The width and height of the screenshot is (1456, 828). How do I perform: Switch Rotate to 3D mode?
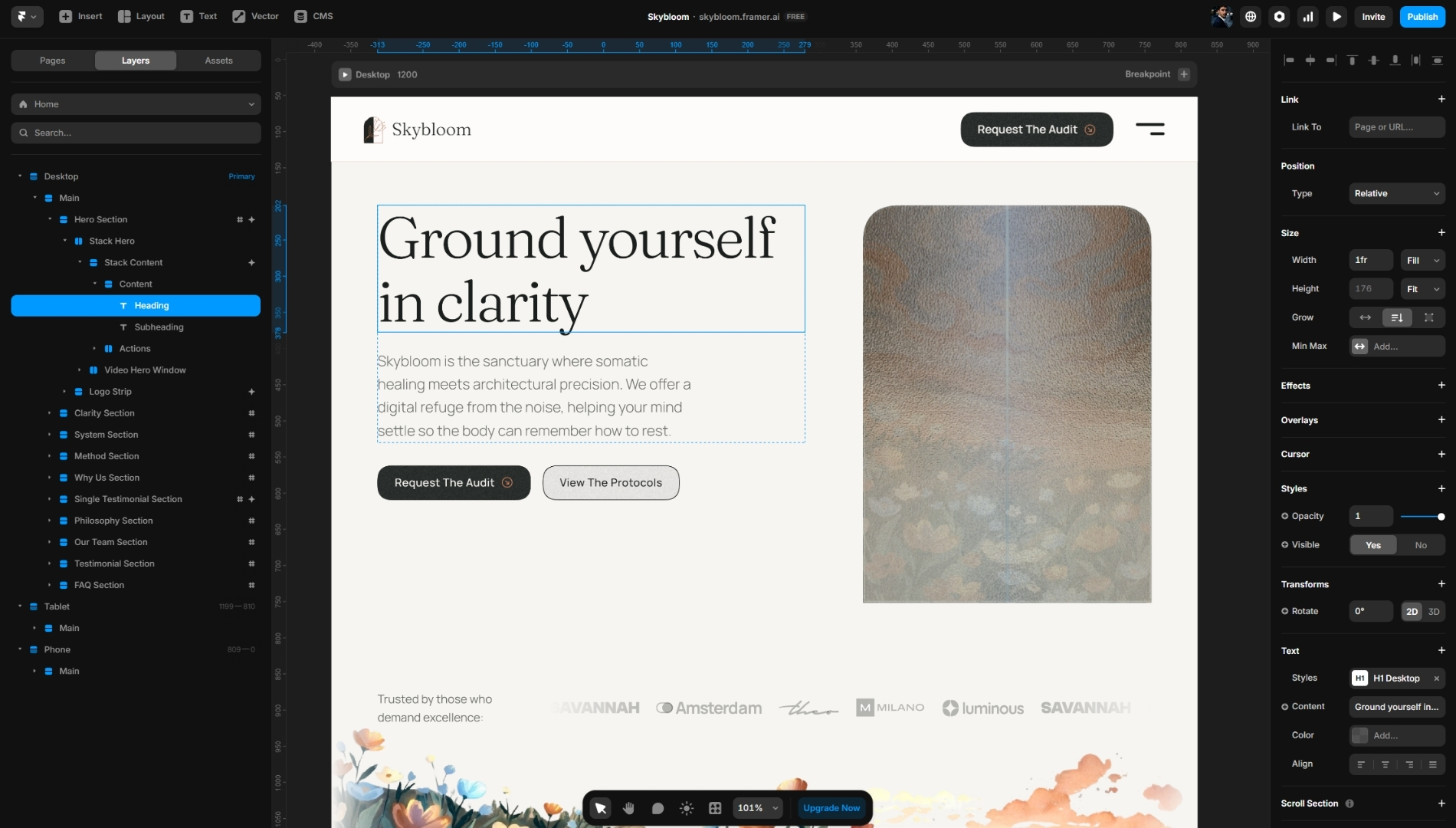tap(1434, 611)
